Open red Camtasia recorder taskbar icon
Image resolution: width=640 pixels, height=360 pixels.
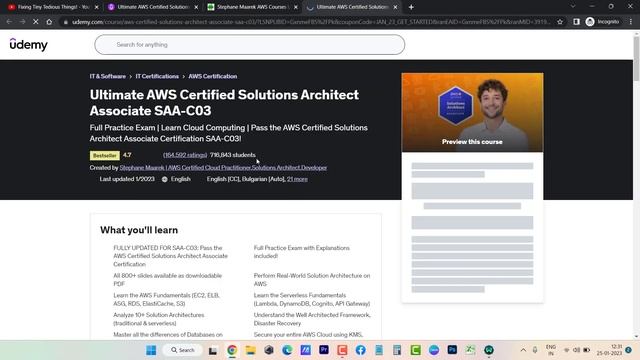pyautogui.click(x=342, y=350)
